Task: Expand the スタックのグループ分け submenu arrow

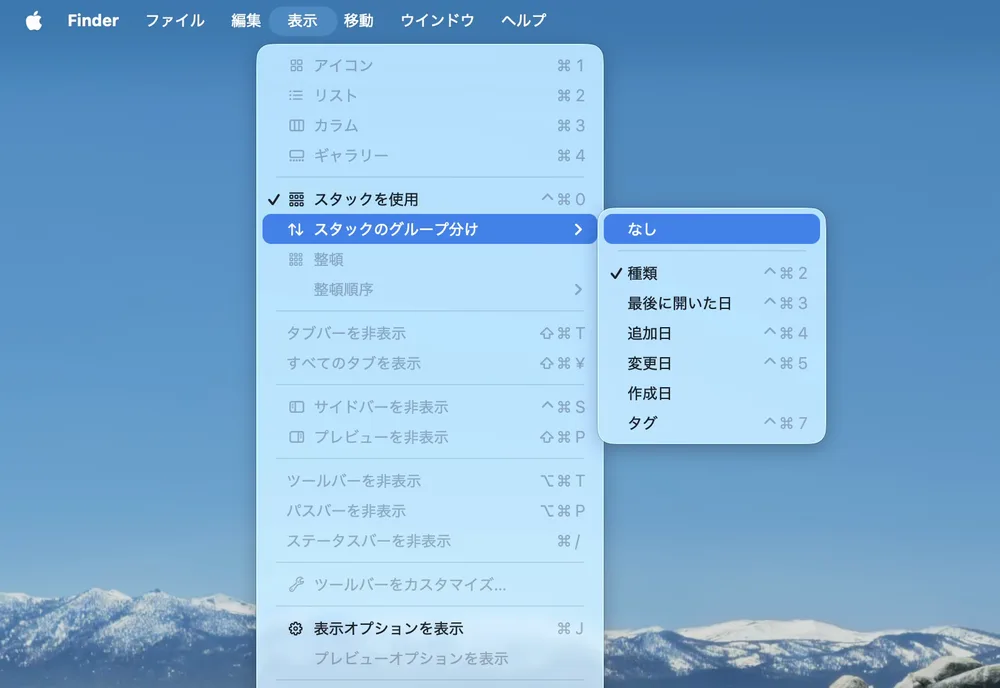Action: tap(578, 230)
